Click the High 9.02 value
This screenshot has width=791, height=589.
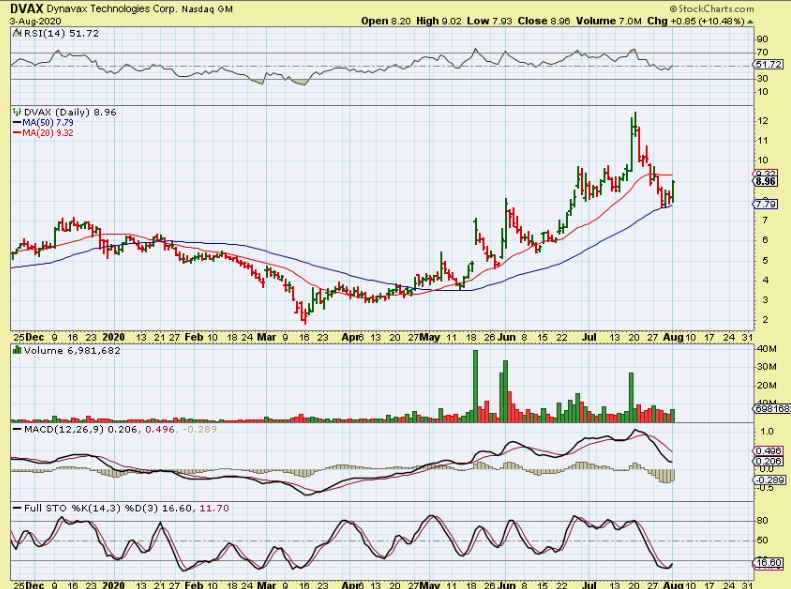439,21
